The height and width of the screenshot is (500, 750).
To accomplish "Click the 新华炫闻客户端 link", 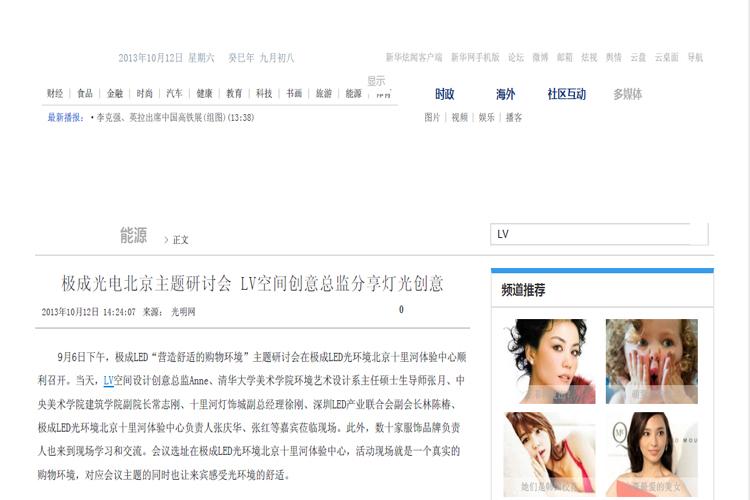I will click(x=414, y=57).
